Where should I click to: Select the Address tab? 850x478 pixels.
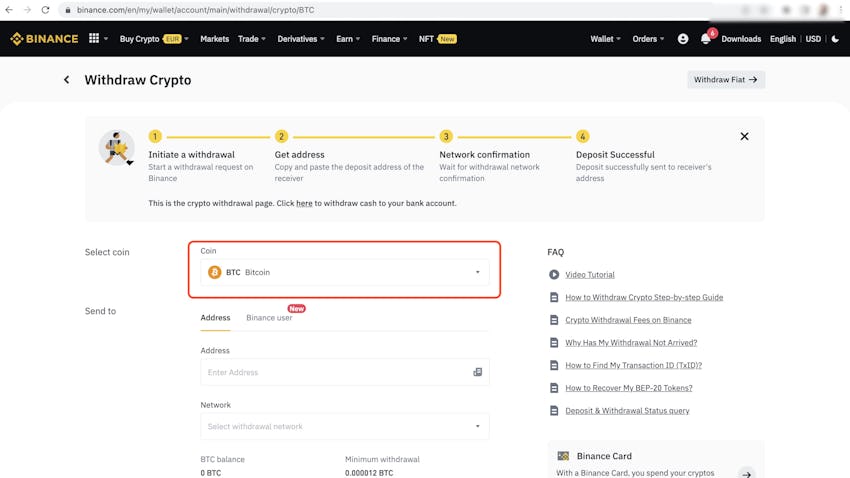point(215,318)
